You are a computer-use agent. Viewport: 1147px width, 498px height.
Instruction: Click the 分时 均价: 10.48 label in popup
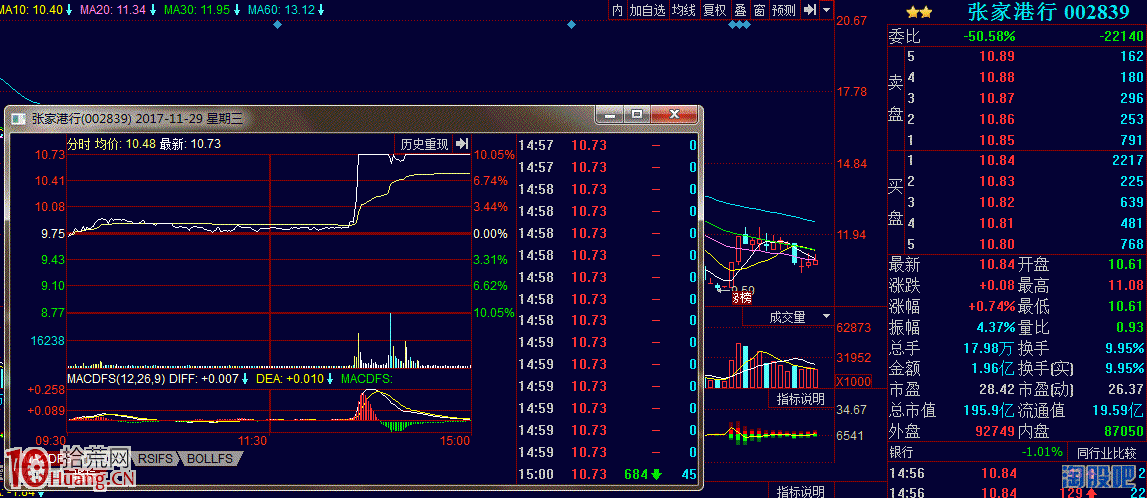pyautogui.click(x=111, y=144)
